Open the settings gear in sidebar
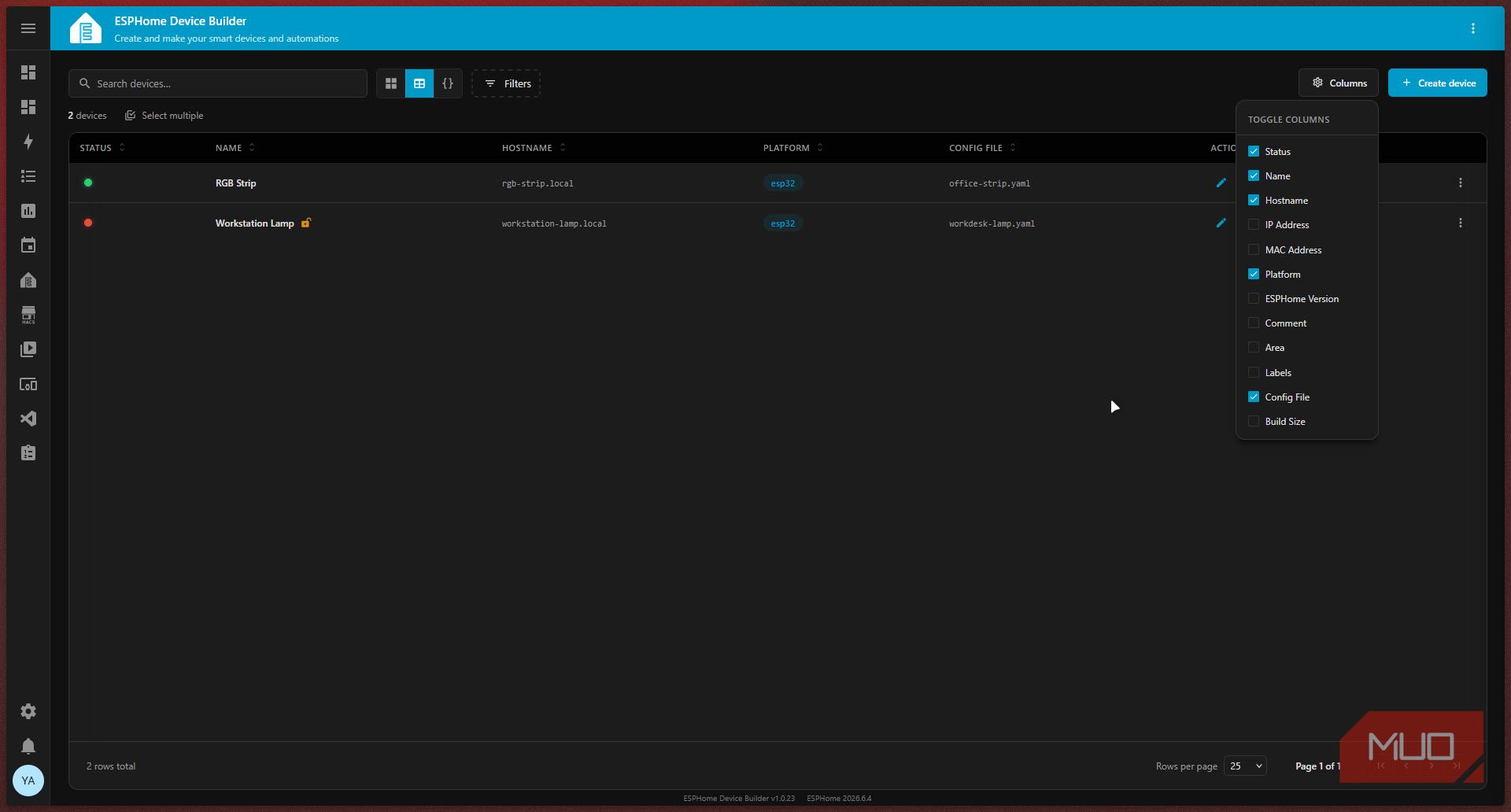 click(28, 711)
